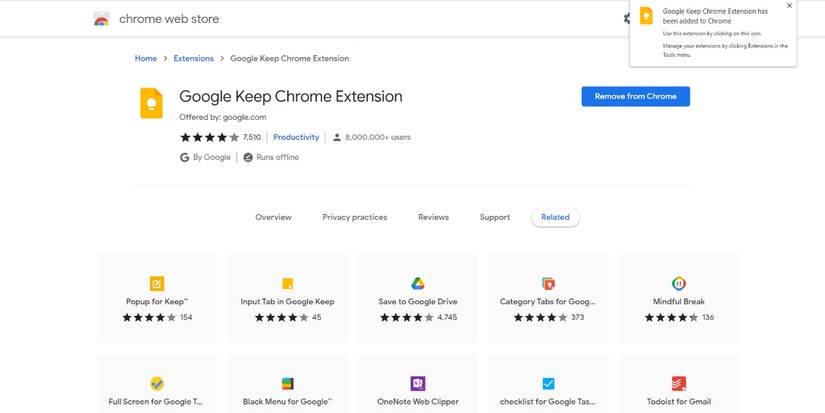Click the Remove from Chrome button
Viewport: 825px width, 413px height.
(635, 96)
